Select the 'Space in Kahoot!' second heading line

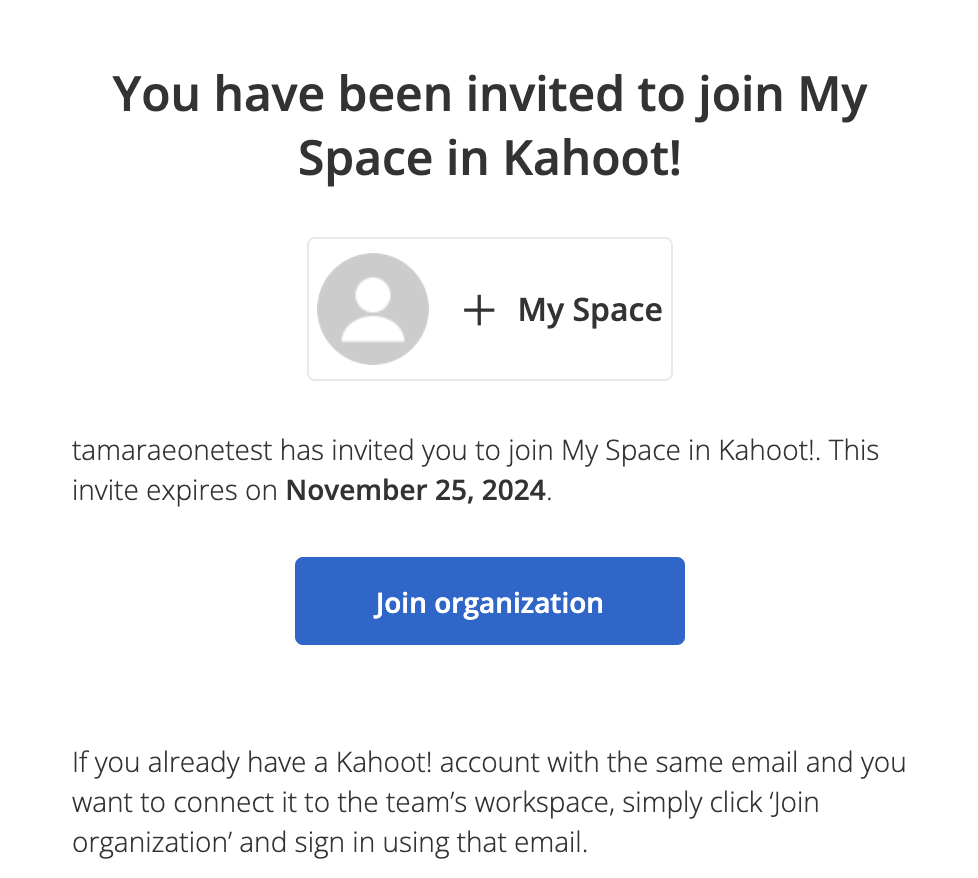point(490,158)
